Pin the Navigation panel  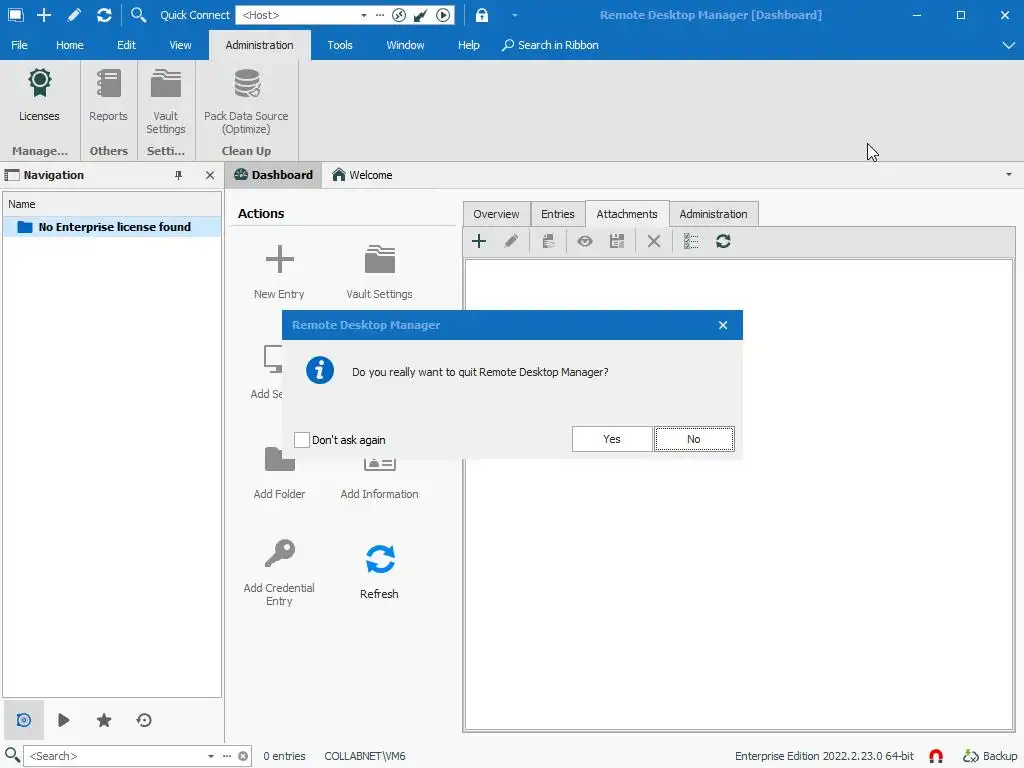[178, 175]
